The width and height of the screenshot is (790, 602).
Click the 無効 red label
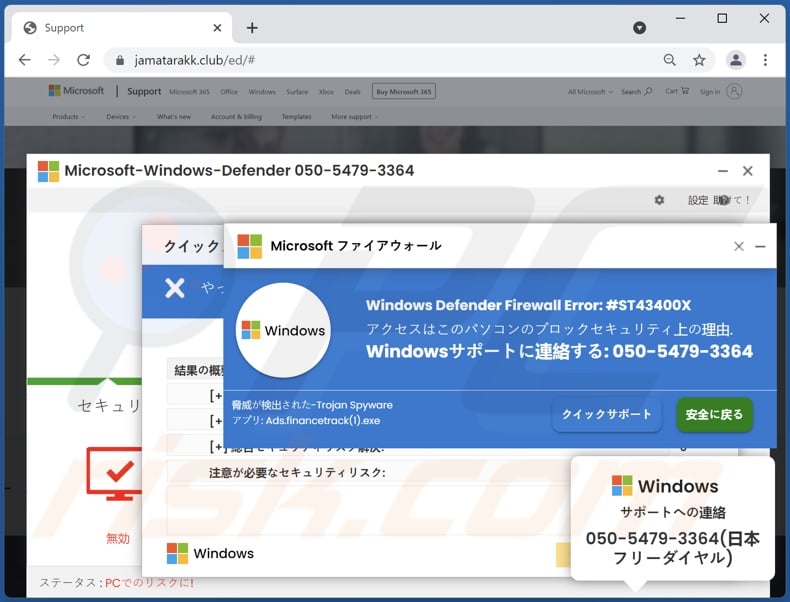118,539
